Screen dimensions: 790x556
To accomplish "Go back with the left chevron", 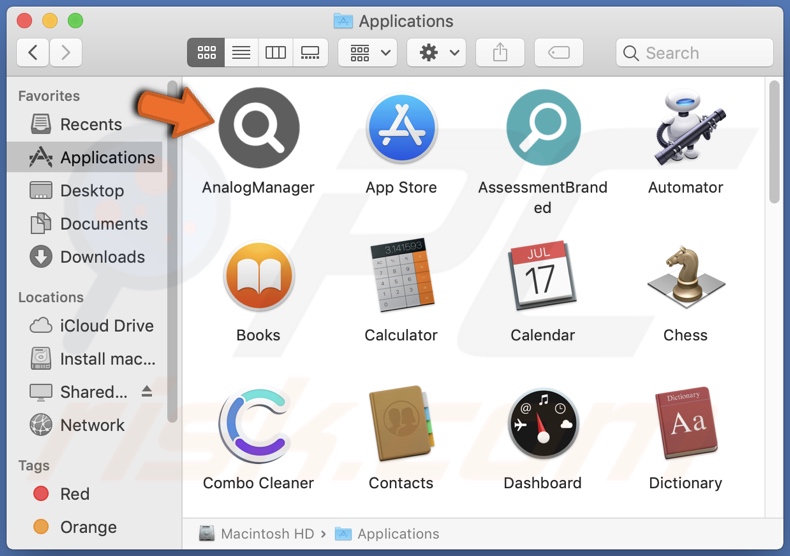I will point(33,52).
